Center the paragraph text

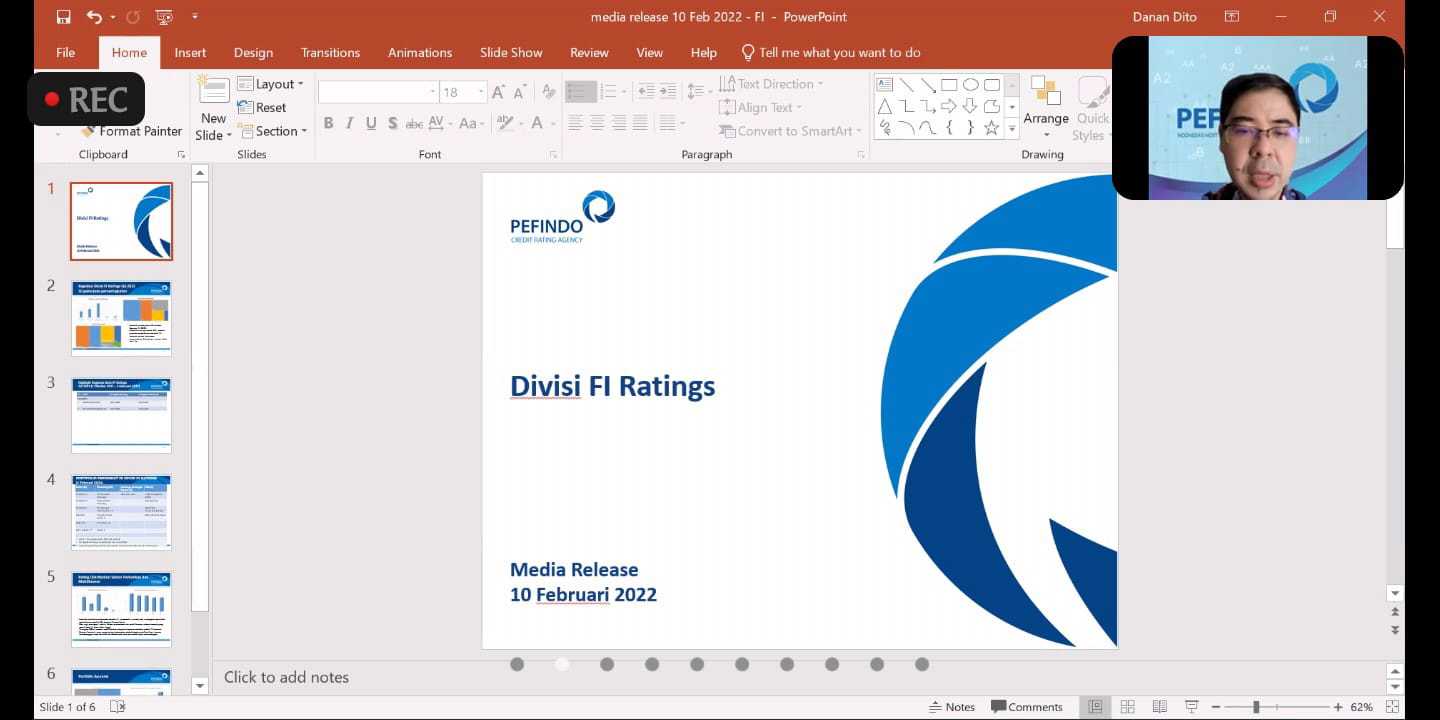pos(597,123)
